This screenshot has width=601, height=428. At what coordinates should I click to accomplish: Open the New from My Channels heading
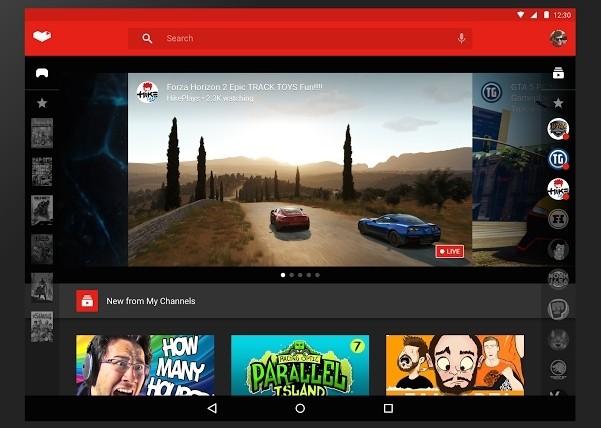tap(151, 301)
